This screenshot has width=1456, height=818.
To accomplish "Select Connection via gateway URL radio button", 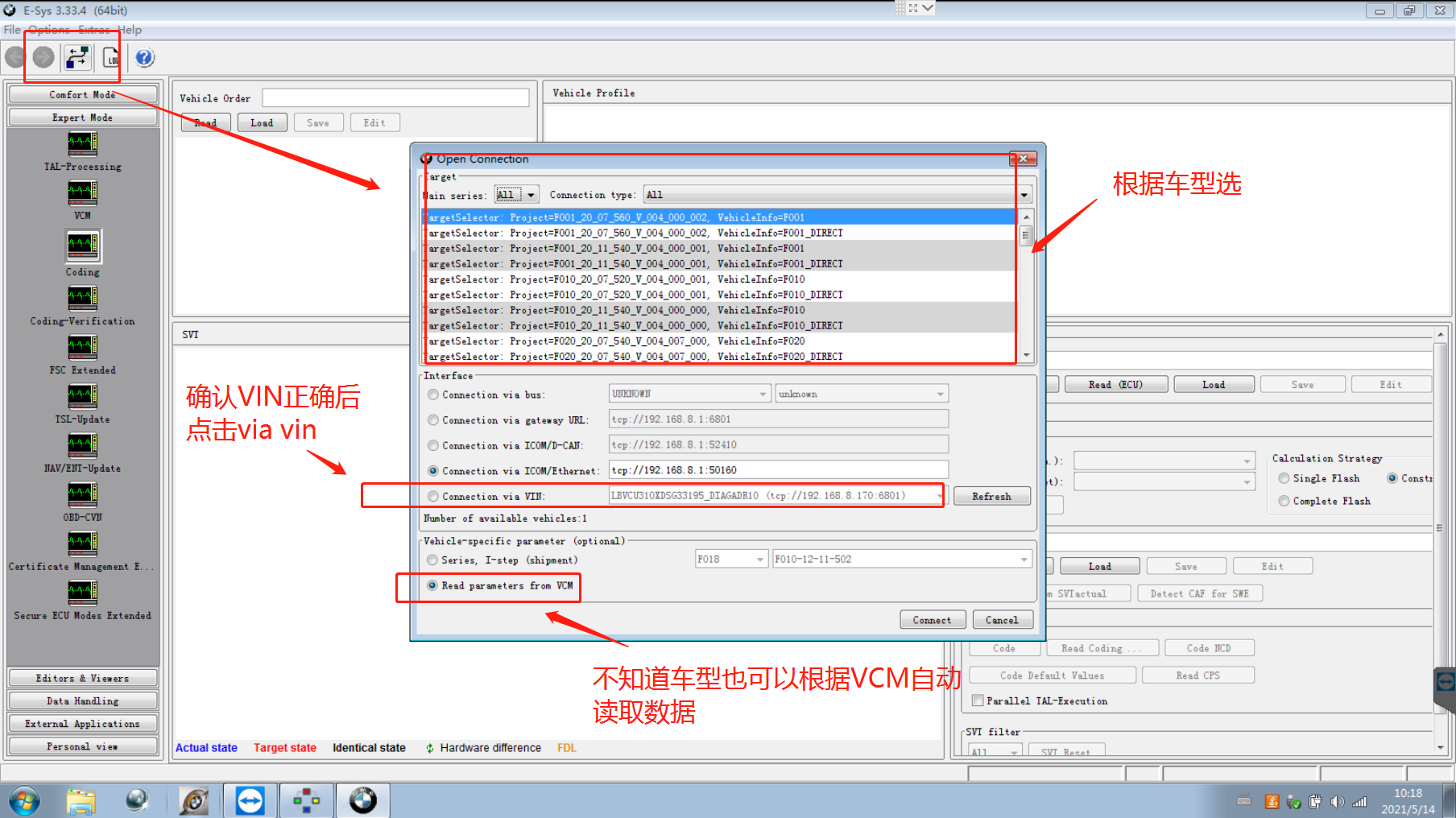I will (x=433, y=420).
